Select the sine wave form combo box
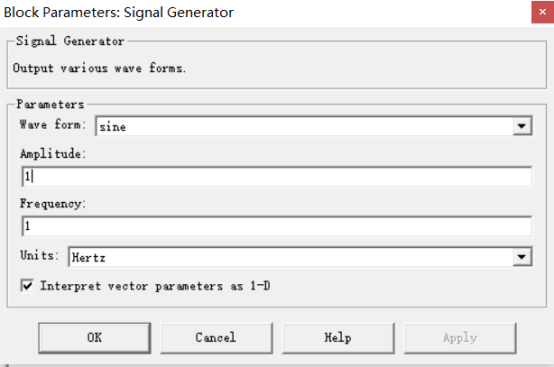 (x=314, y=126)
